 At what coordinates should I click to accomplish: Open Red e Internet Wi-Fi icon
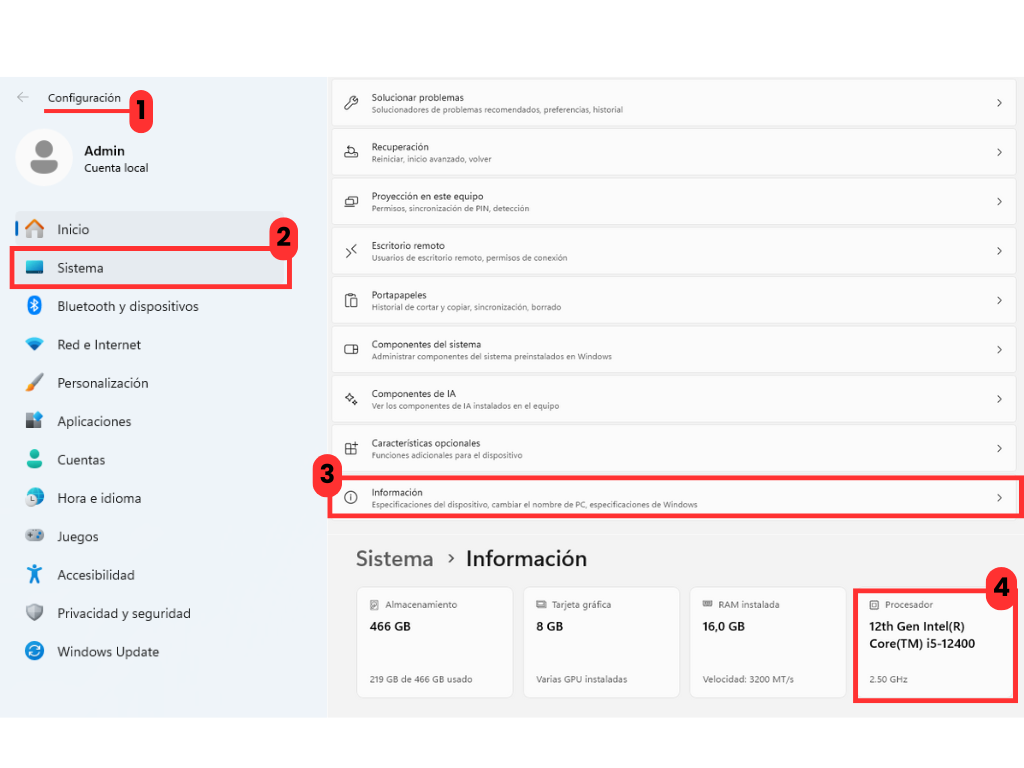coord(34,345)
